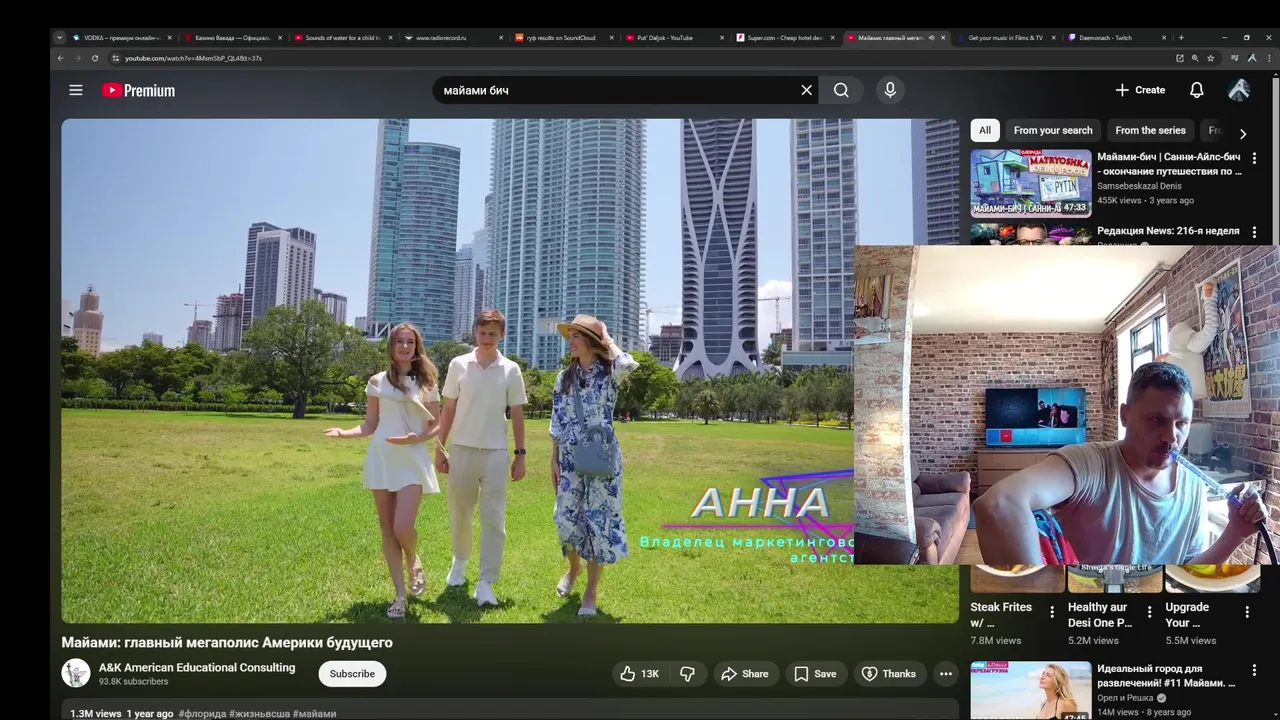
Task: Start voice search with the microphone icon
Action: pyautogui.click(x=890, y=90)
